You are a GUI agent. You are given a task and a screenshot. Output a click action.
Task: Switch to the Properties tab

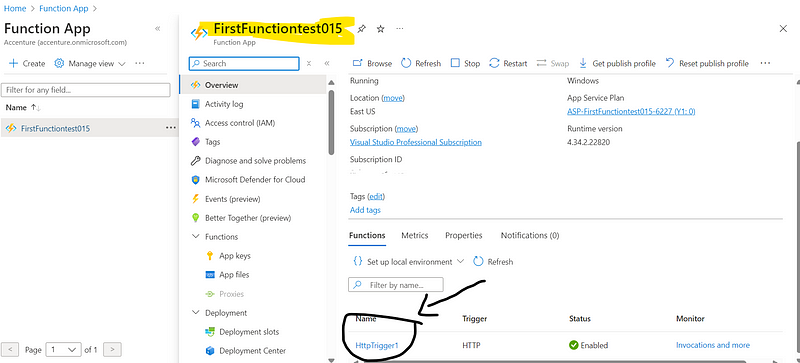[464, 235]
